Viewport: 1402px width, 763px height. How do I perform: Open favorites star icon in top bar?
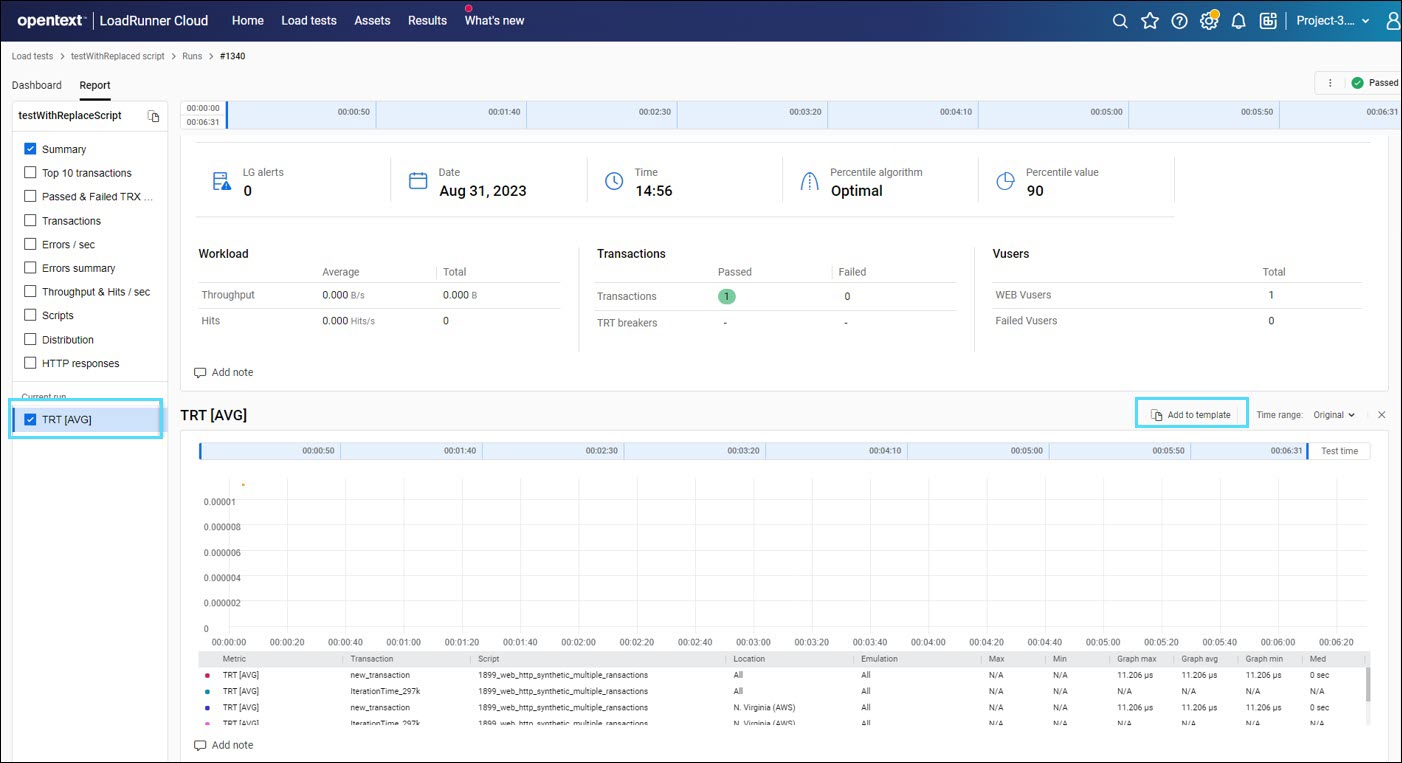pyautogui.click(x=1150, y=21)
